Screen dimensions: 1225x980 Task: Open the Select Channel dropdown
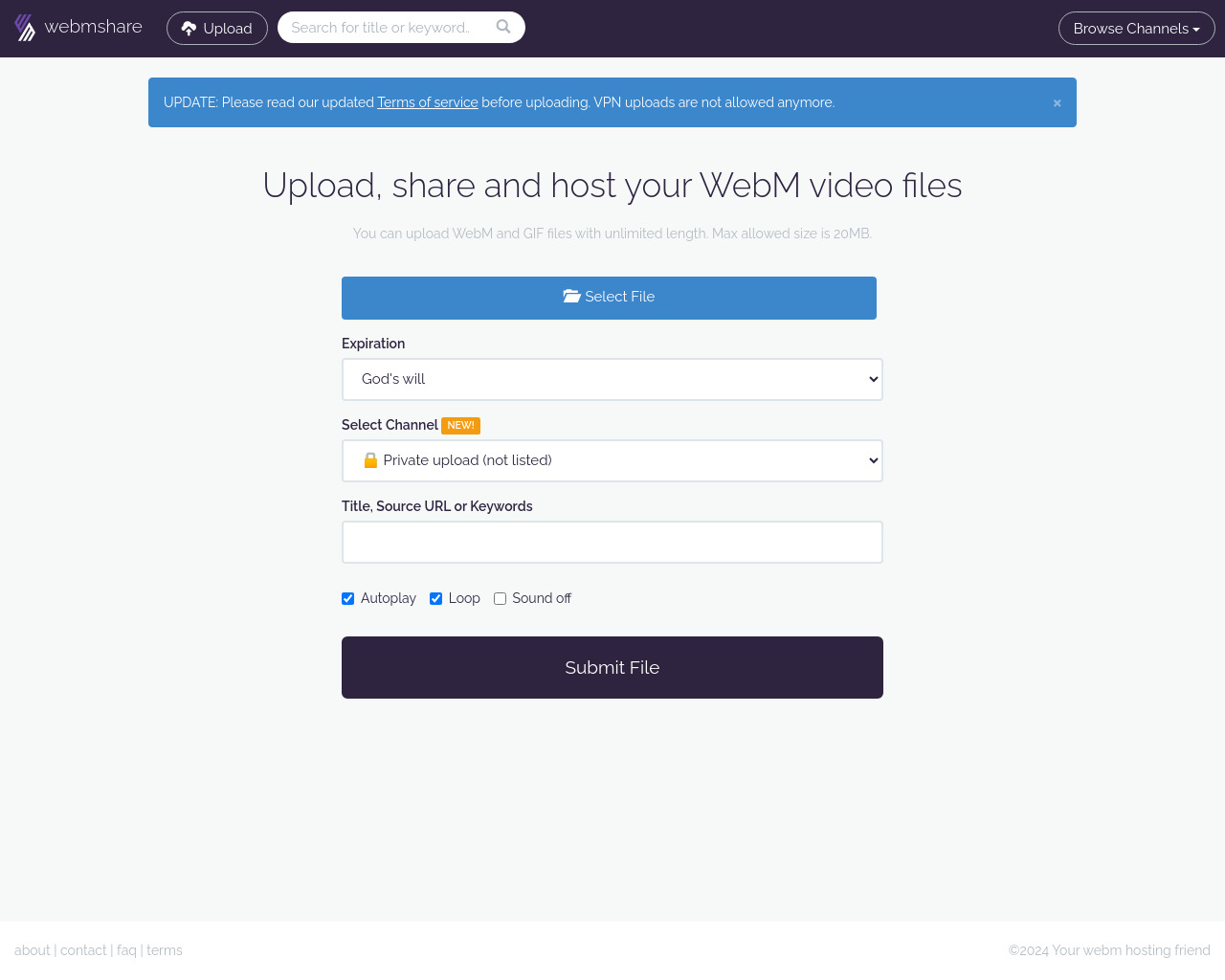coord(612,461)
